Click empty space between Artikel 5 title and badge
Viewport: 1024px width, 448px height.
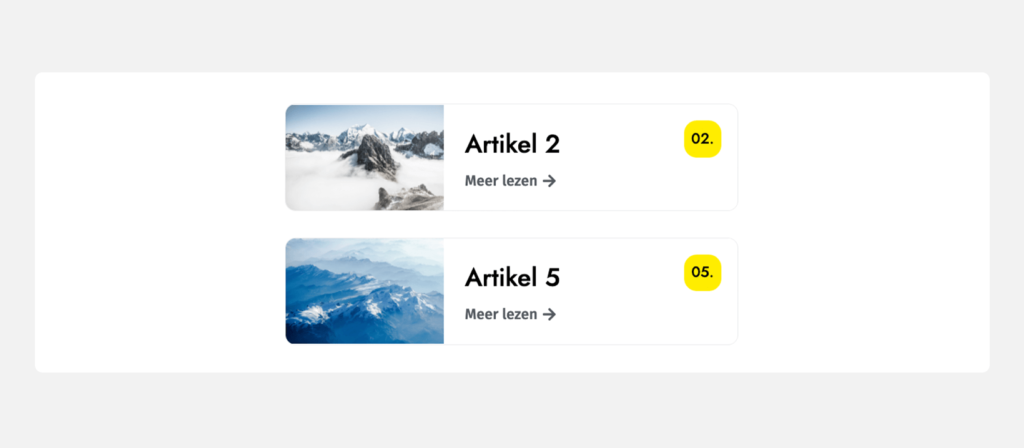point(620,277)
